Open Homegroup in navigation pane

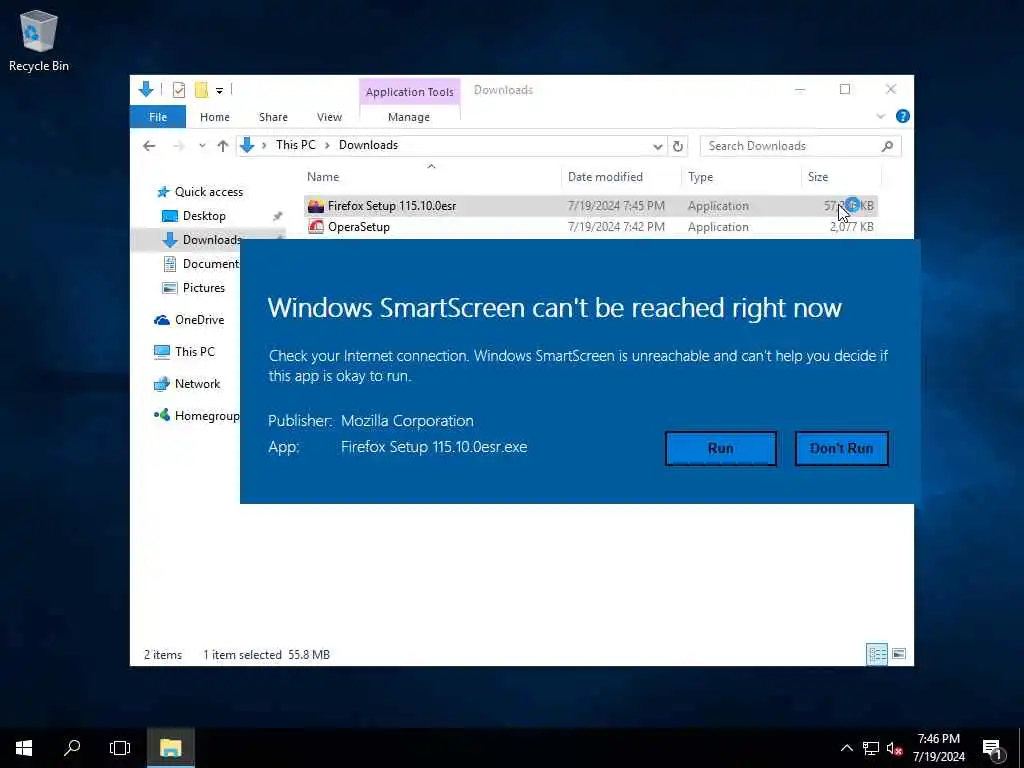pyautogui.click(x=197, y=416)
